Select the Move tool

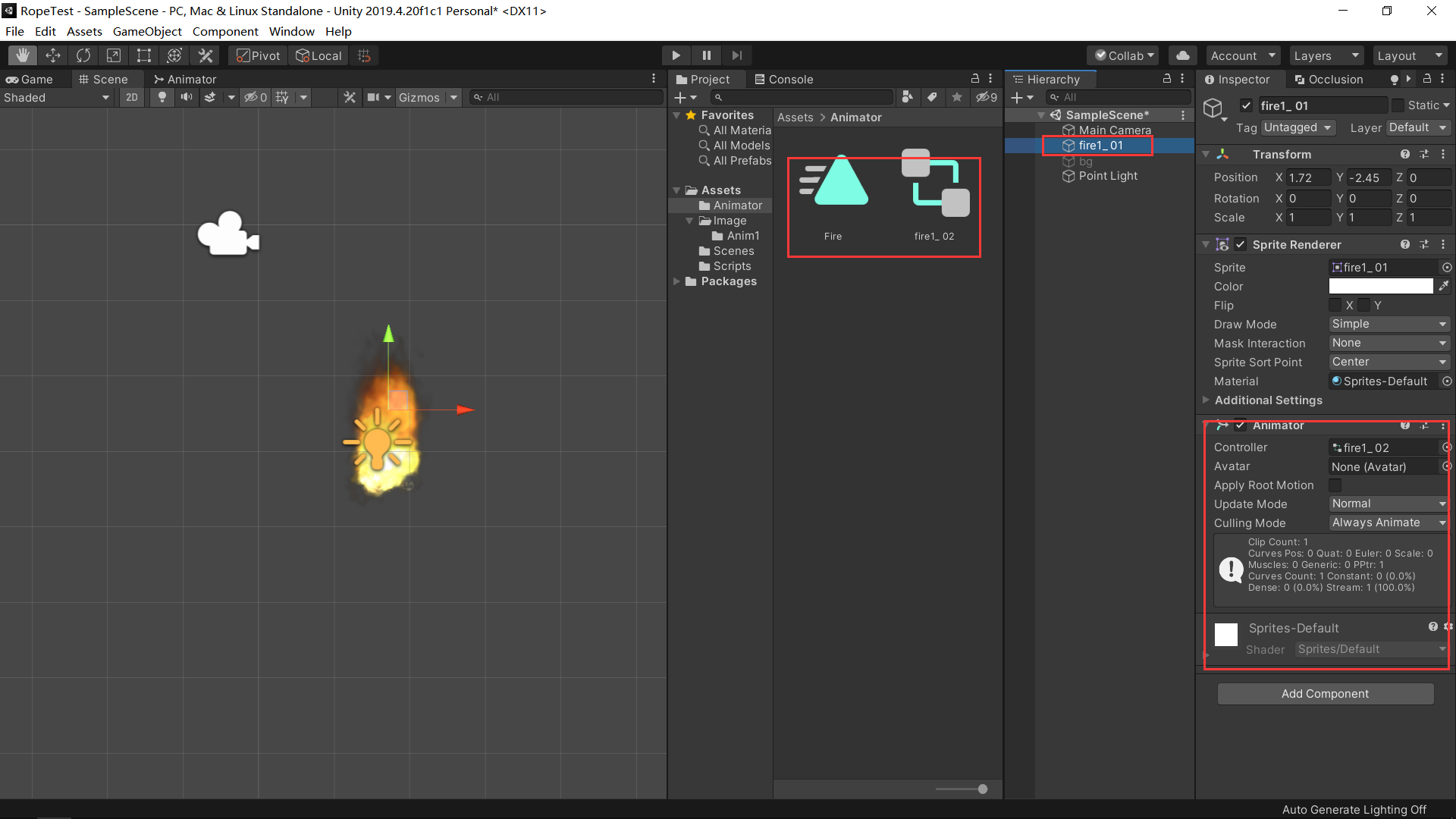(x=53, y=55)
